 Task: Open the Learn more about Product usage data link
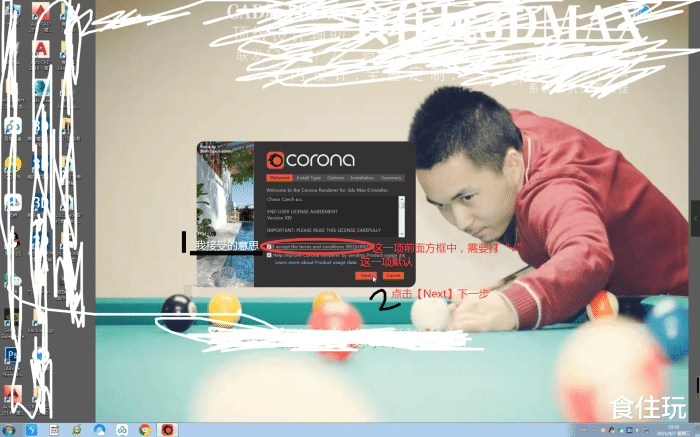point(316,262)
